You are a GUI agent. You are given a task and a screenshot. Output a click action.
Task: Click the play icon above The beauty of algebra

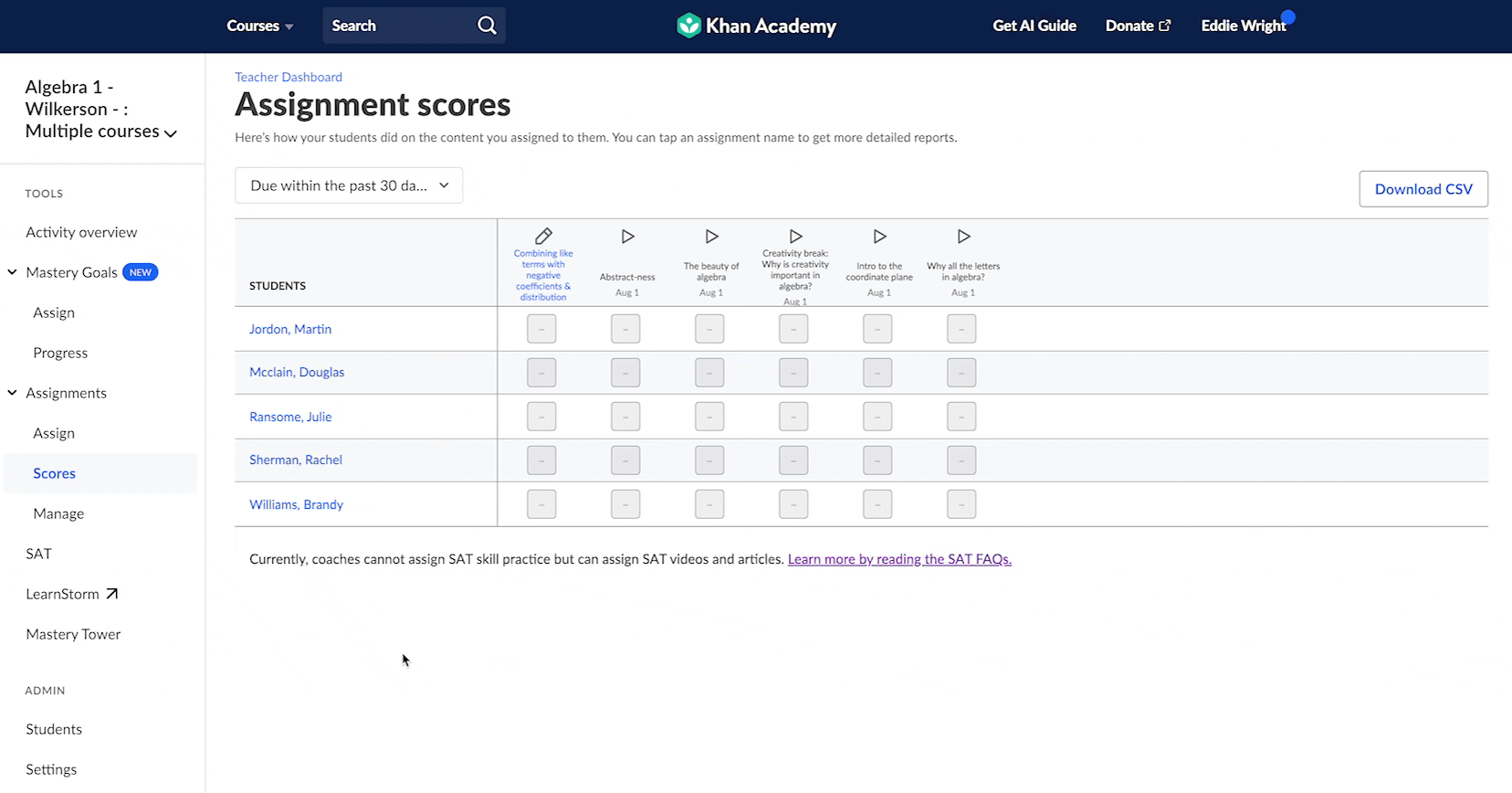(712, 237)
